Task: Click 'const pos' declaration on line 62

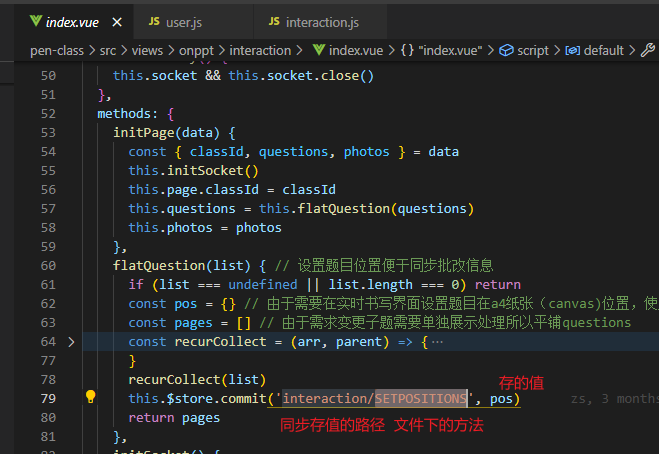Action: (x=163, y=304)
